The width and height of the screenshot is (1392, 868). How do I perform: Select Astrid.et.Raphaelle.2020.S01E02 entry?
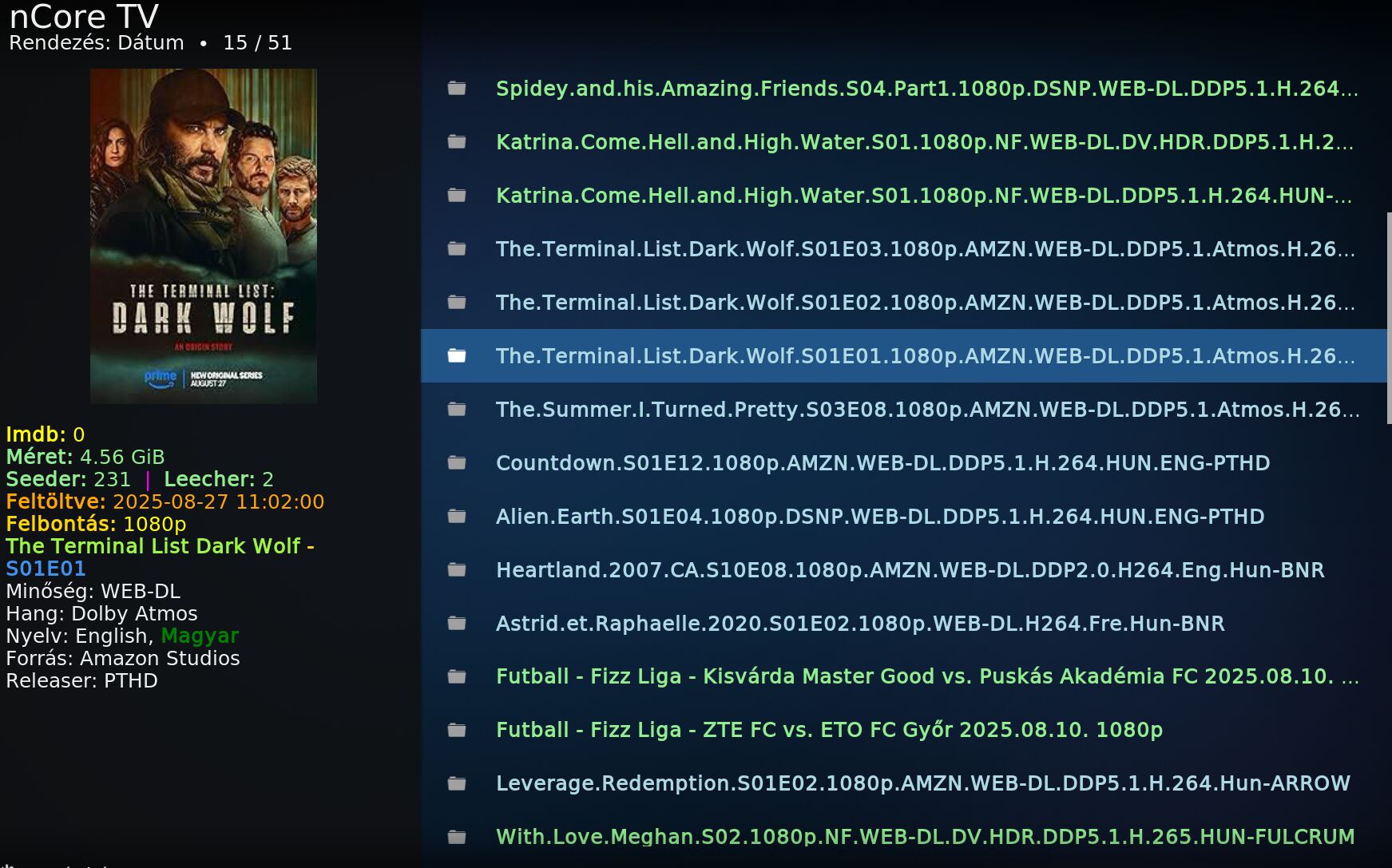[903, 623]
